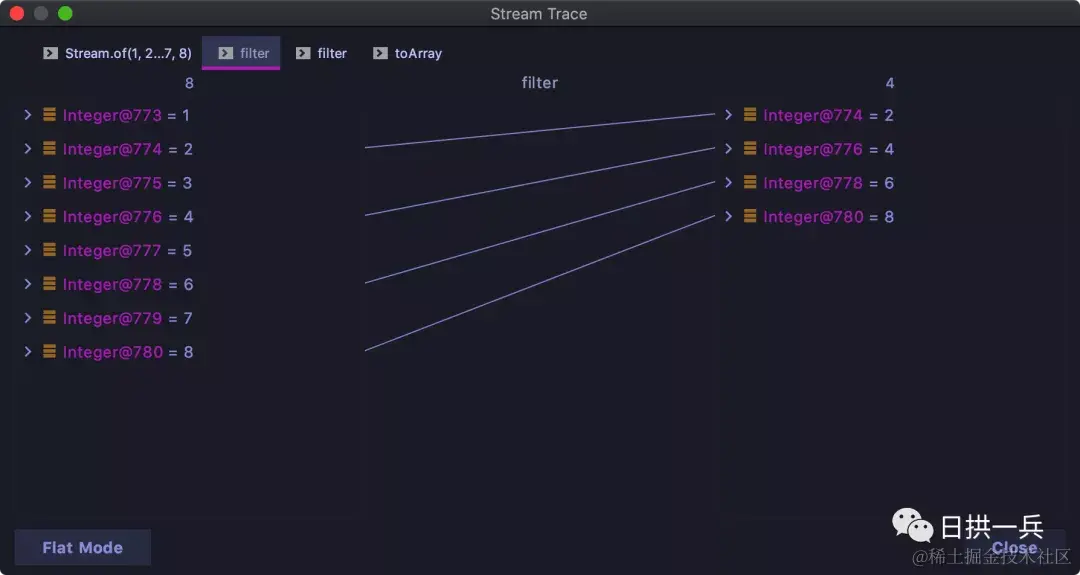Click console icon on second filter tab
1080x575 pixels.
303,53
